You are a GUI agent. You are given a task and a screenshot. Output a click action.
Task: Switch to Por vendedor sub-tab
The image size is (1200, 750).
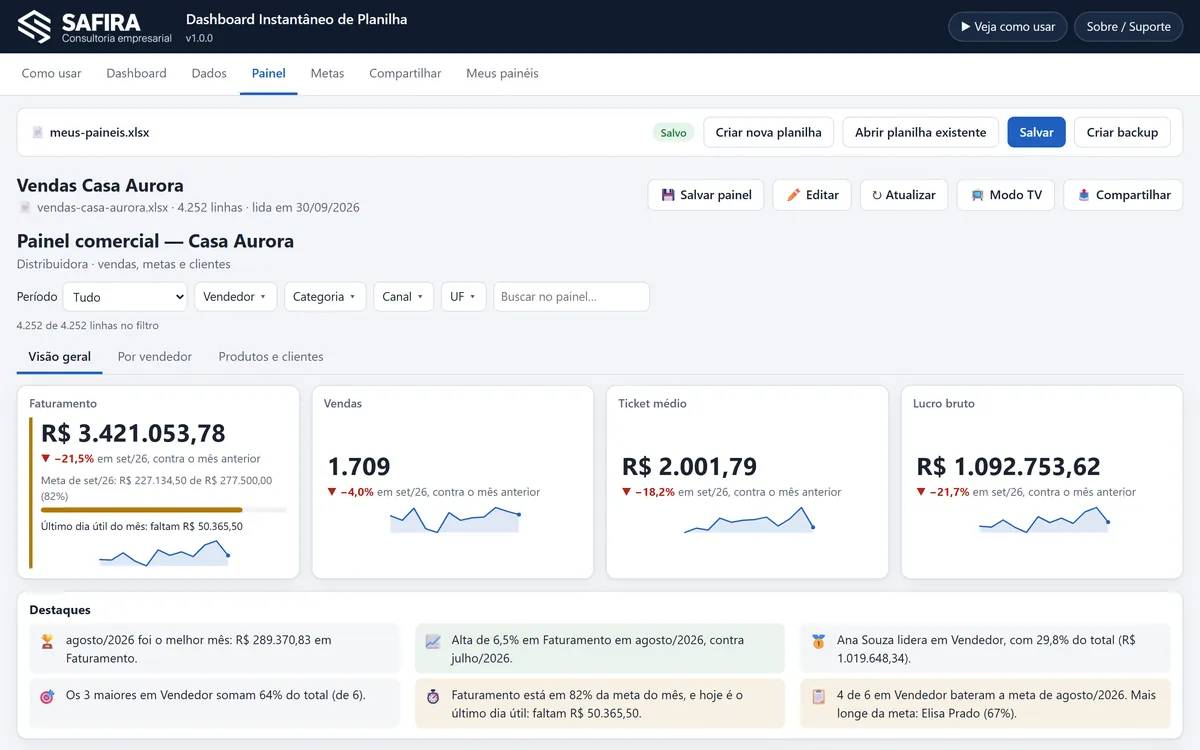point(155,357)
